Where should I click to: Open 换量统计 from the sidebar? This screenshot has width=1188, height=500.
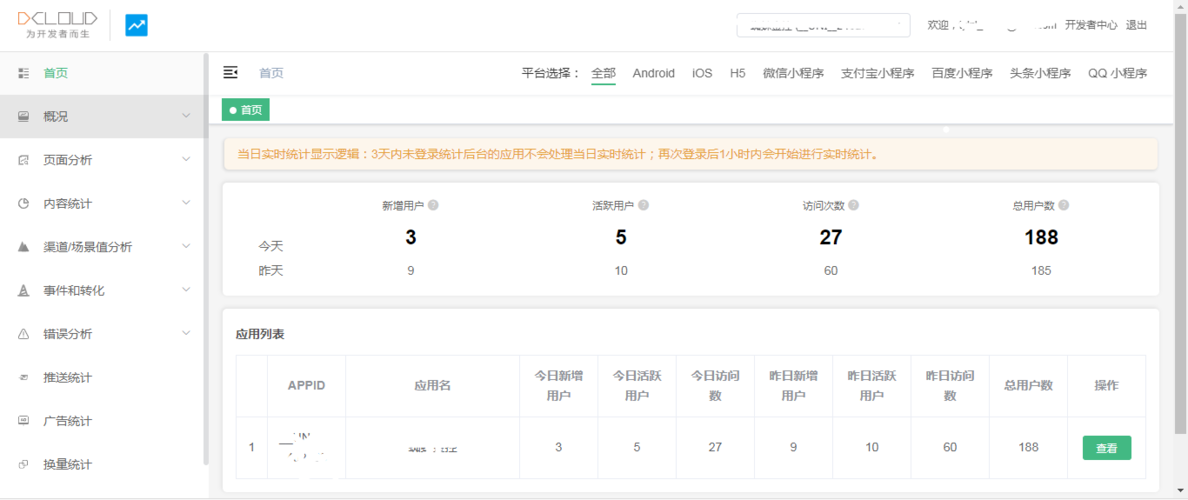point(67,465)
